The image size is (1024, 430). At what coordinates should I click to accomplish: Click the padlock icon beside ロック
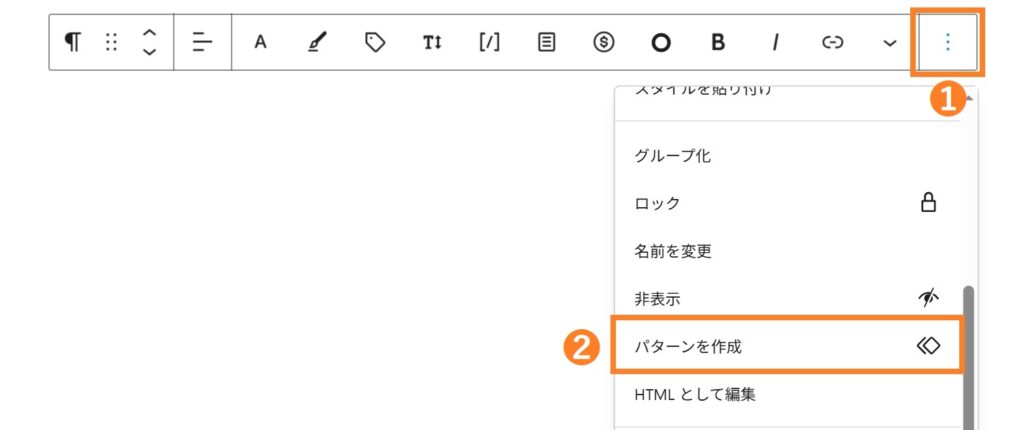(928, 203)
